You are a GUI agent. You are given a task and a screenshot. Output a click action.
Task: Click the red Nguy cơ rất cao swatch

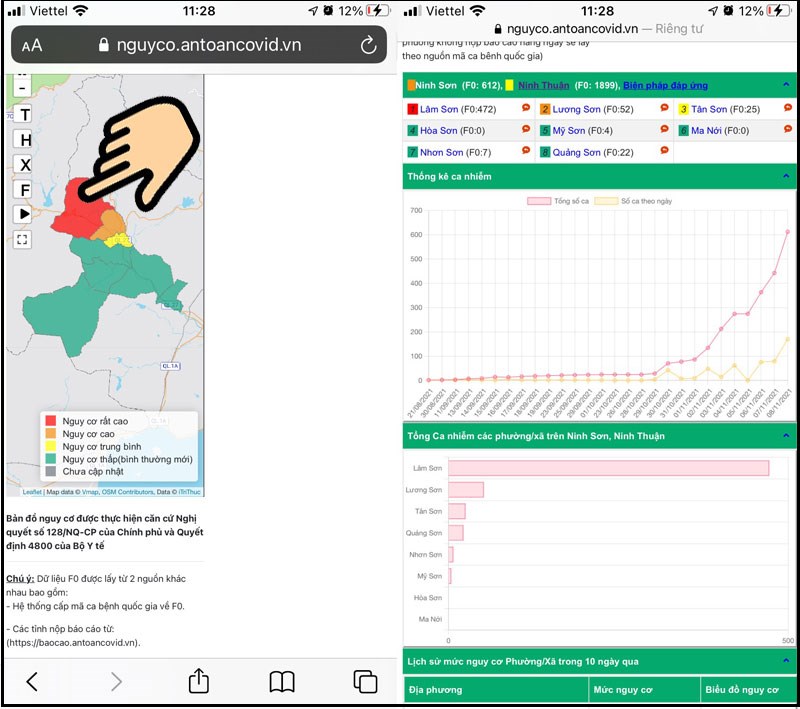(x=51, y=421)
